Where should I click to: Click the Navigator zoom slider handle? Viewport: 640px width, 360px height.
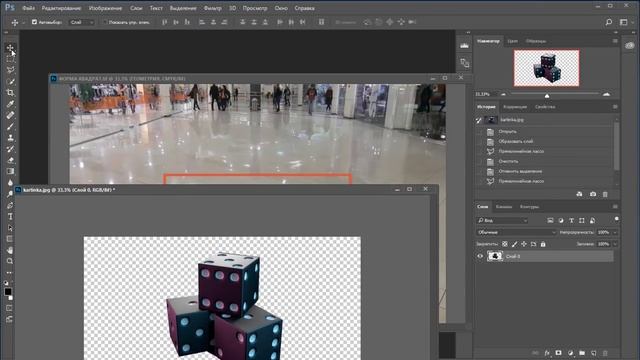(547, 95)
